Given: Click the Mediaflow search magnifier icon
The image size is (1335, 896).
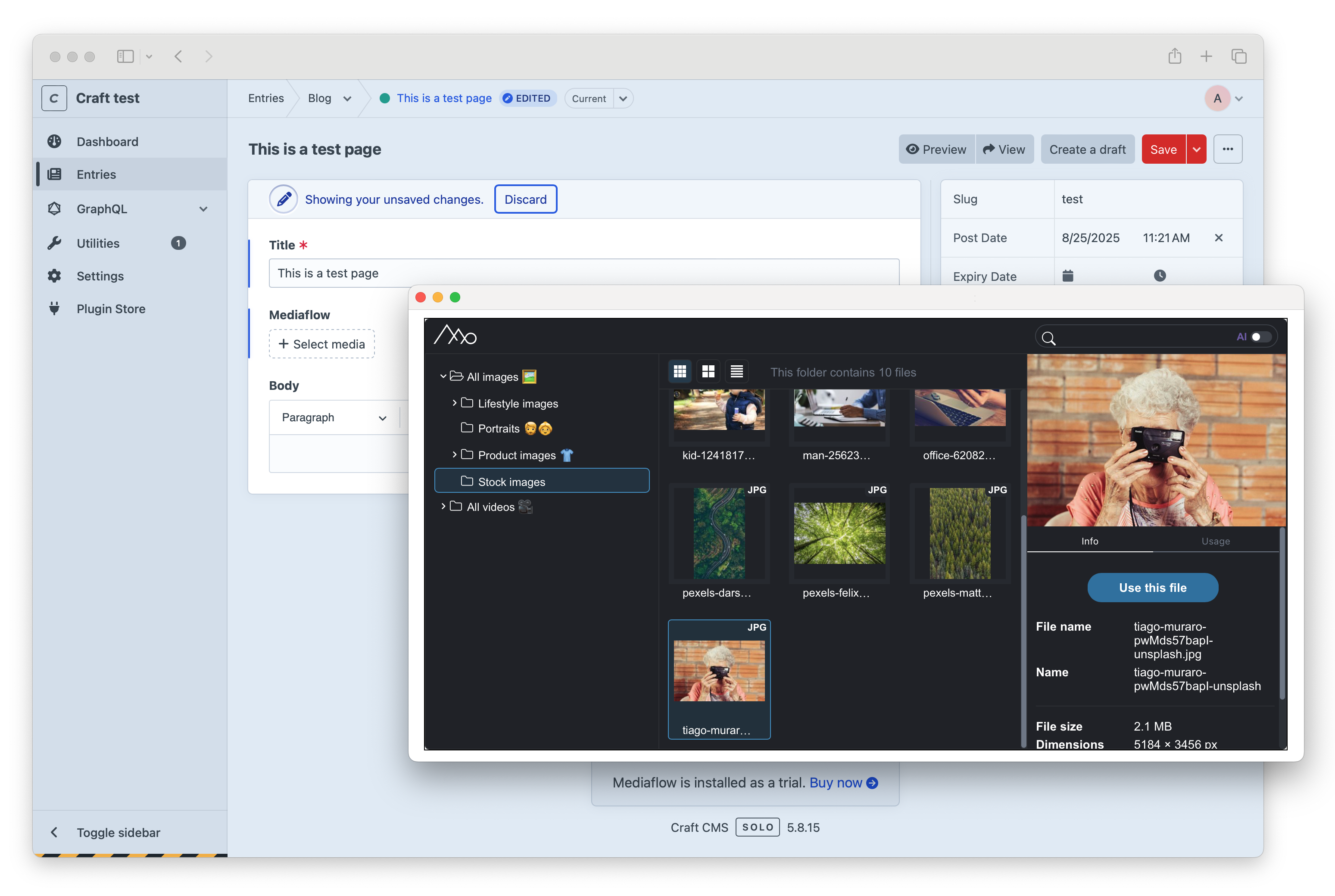Looking at the screenshot, I should [1048, 338].
